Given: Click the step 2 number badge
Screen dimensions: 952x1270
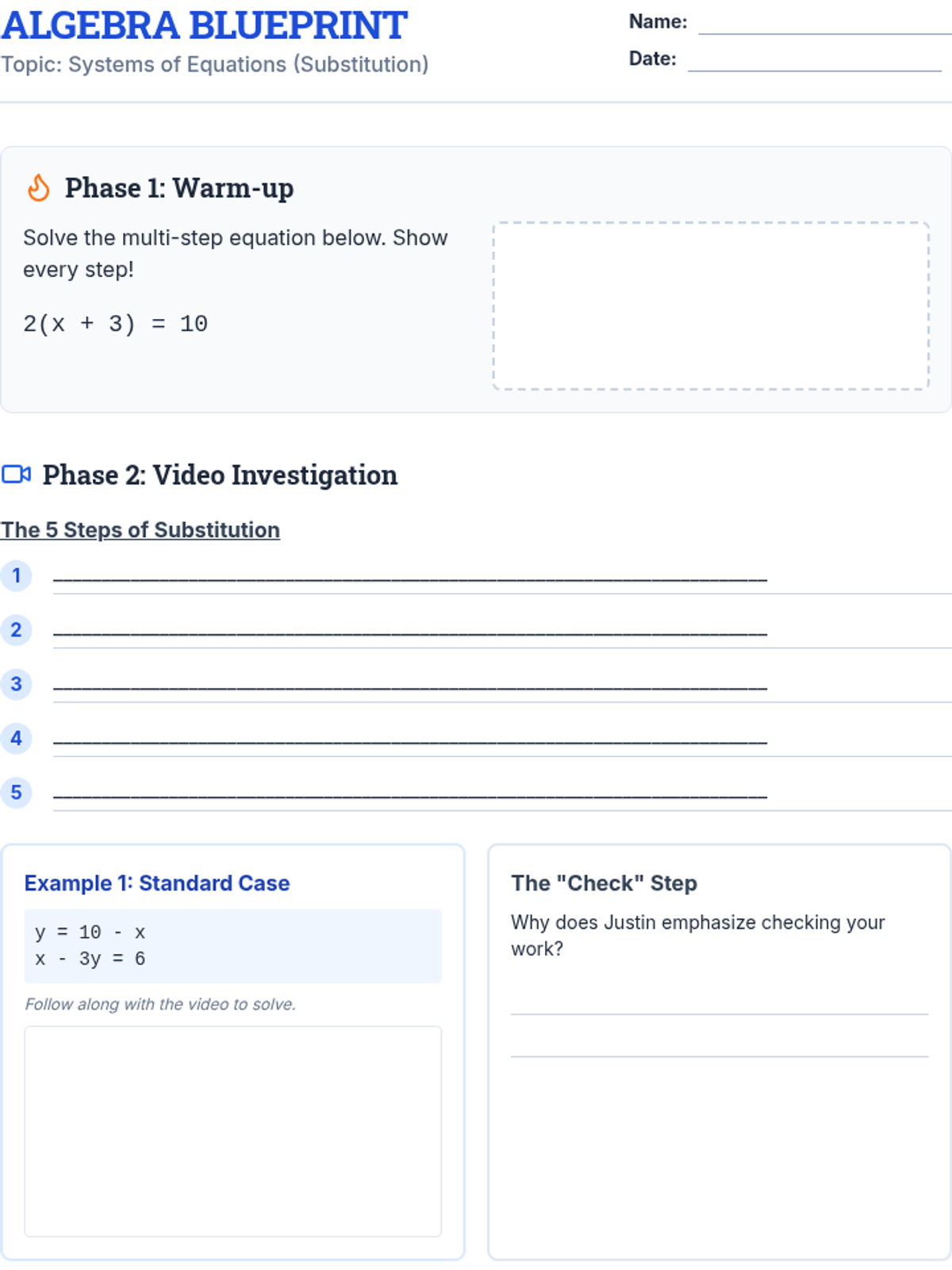Looking at the screenshot, I should 16,629.
